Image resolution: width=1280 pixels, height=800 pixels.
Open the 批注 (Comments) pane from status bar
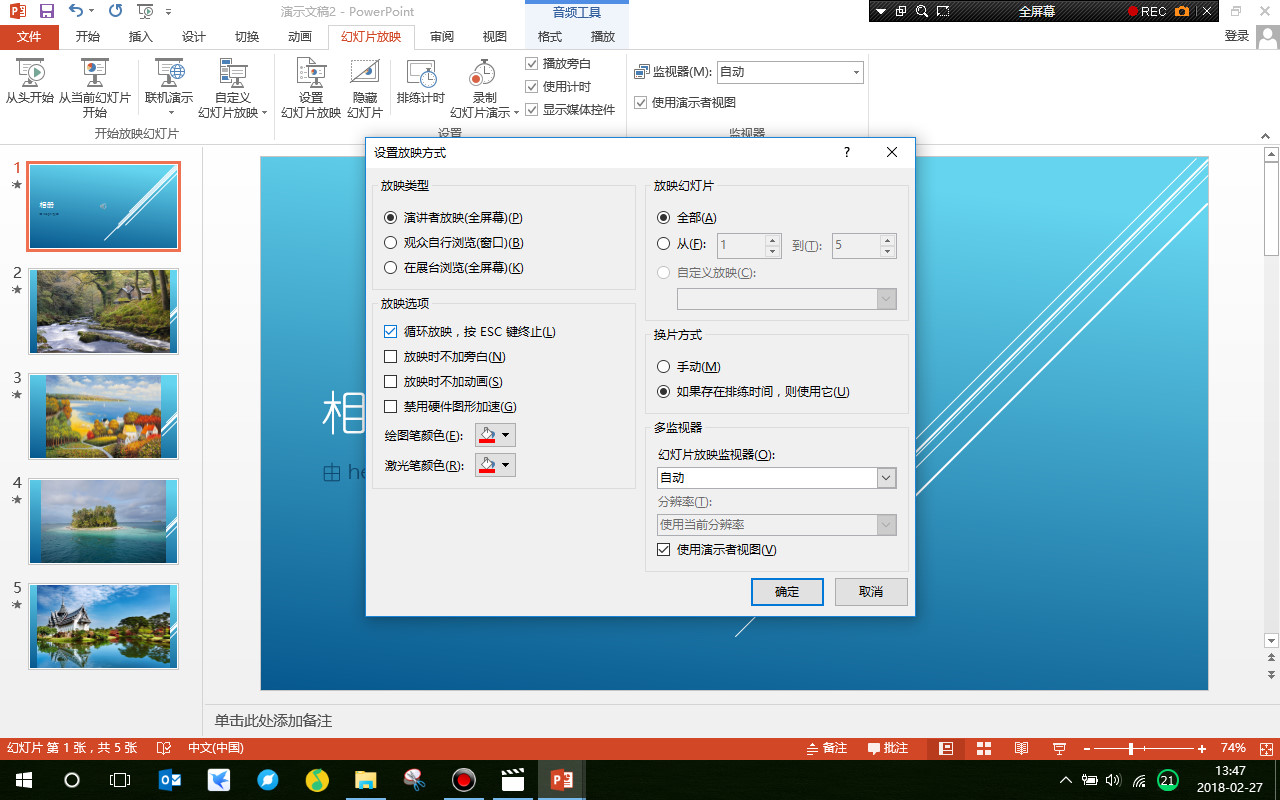pyautogui.click(x=887, y=747)
